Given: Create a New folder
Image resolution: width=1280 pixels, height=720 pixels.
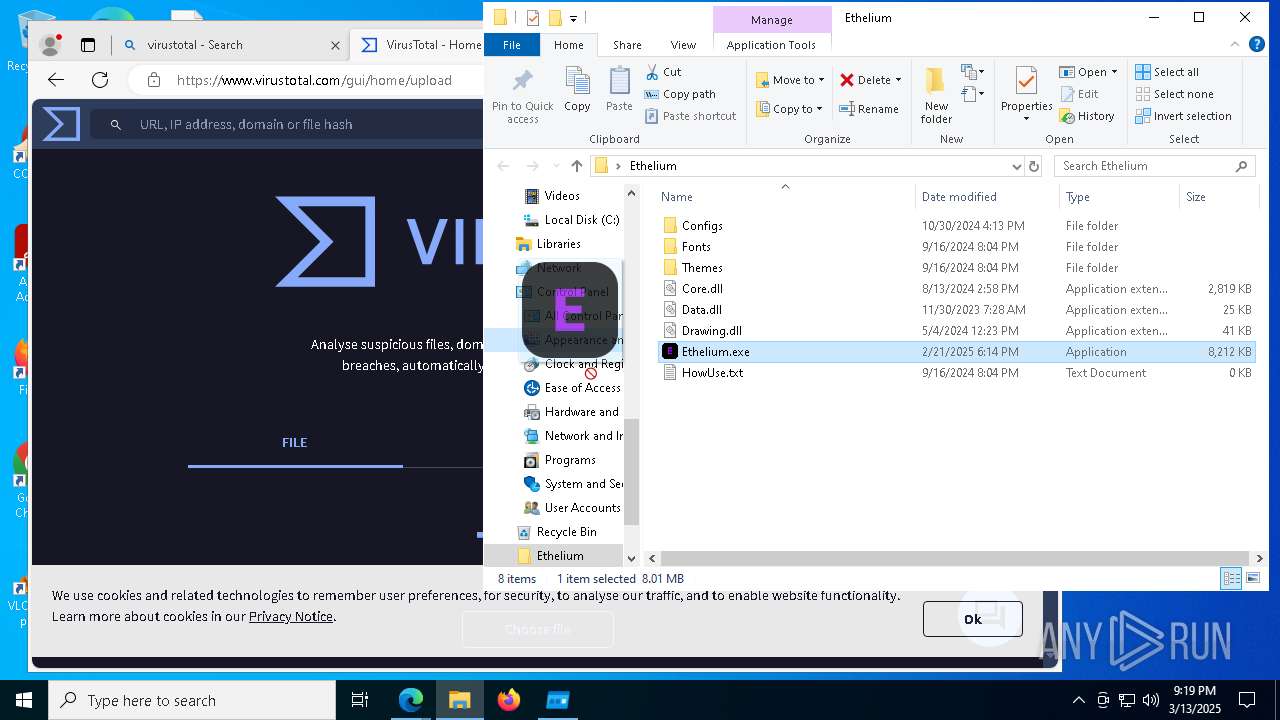Looking at the screenshot, I should [936, 96].
